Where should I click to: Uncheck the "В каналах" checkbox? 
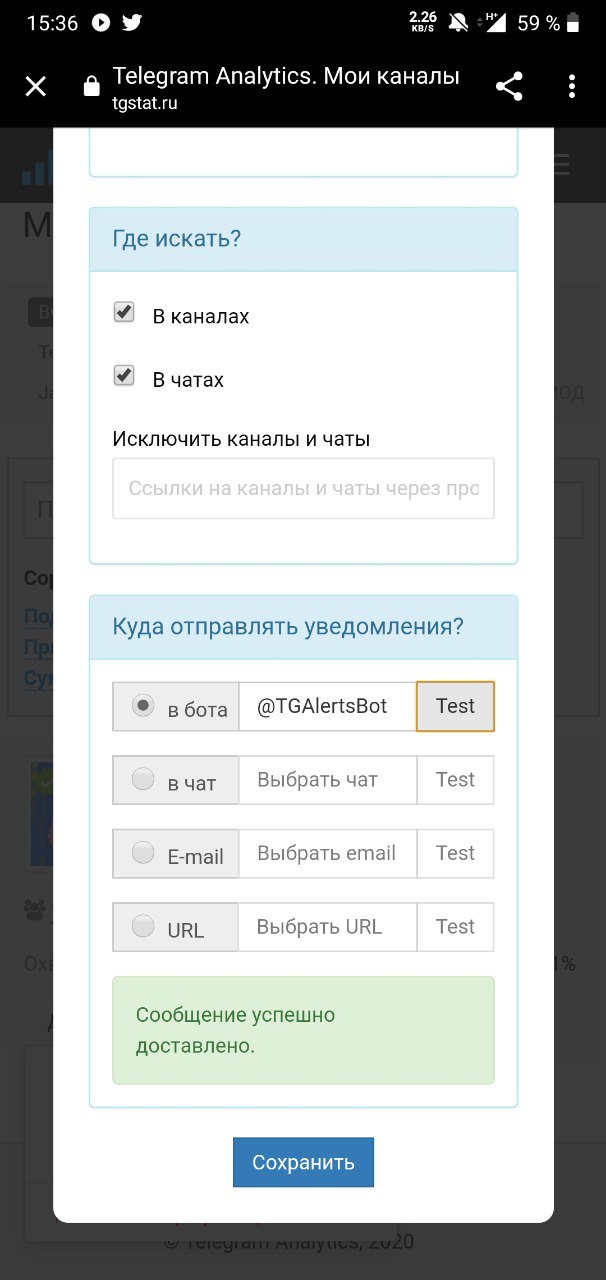tap(124, 312)
